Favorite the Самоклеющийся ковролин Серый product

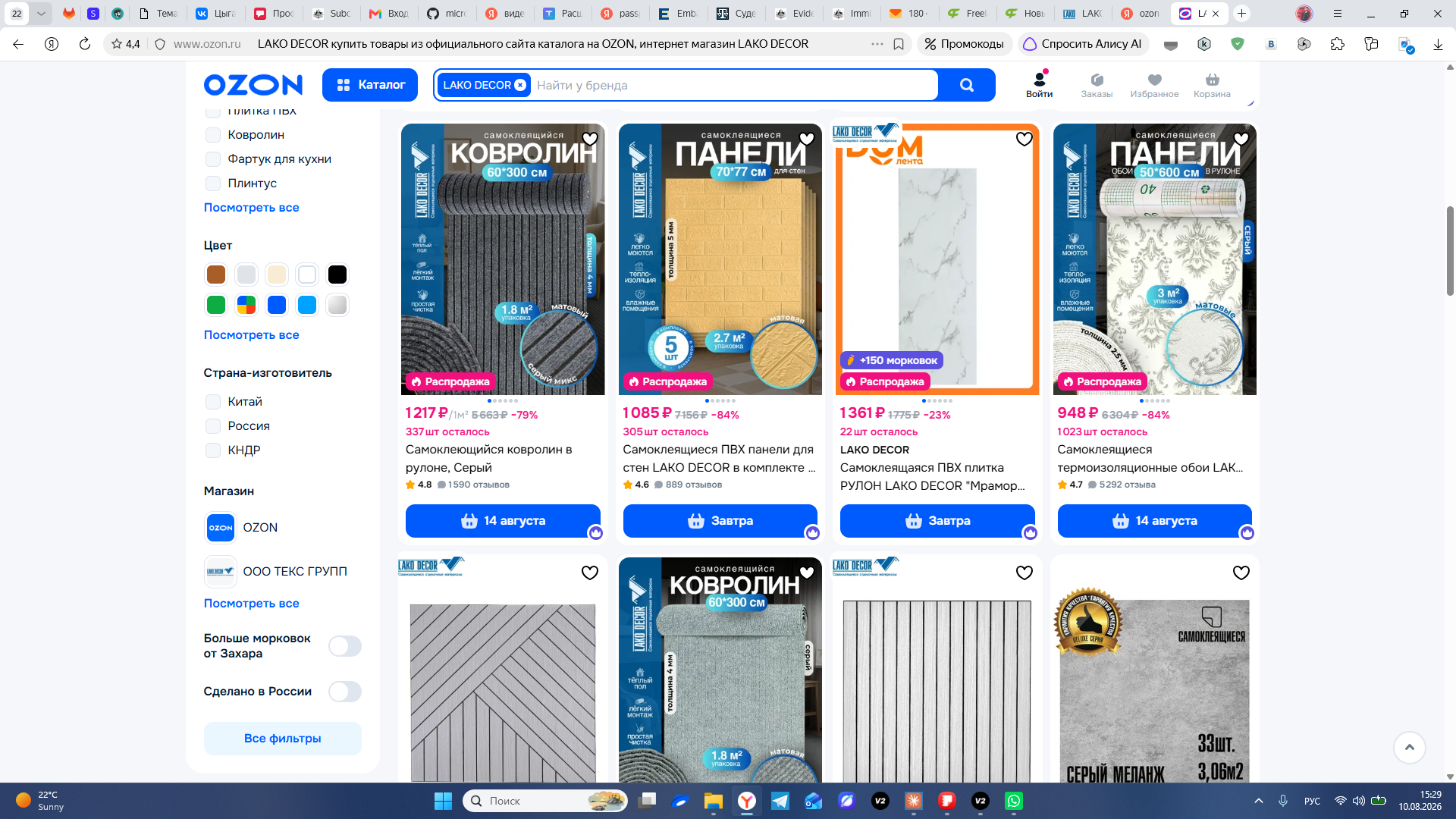click(x=590, y=139)
